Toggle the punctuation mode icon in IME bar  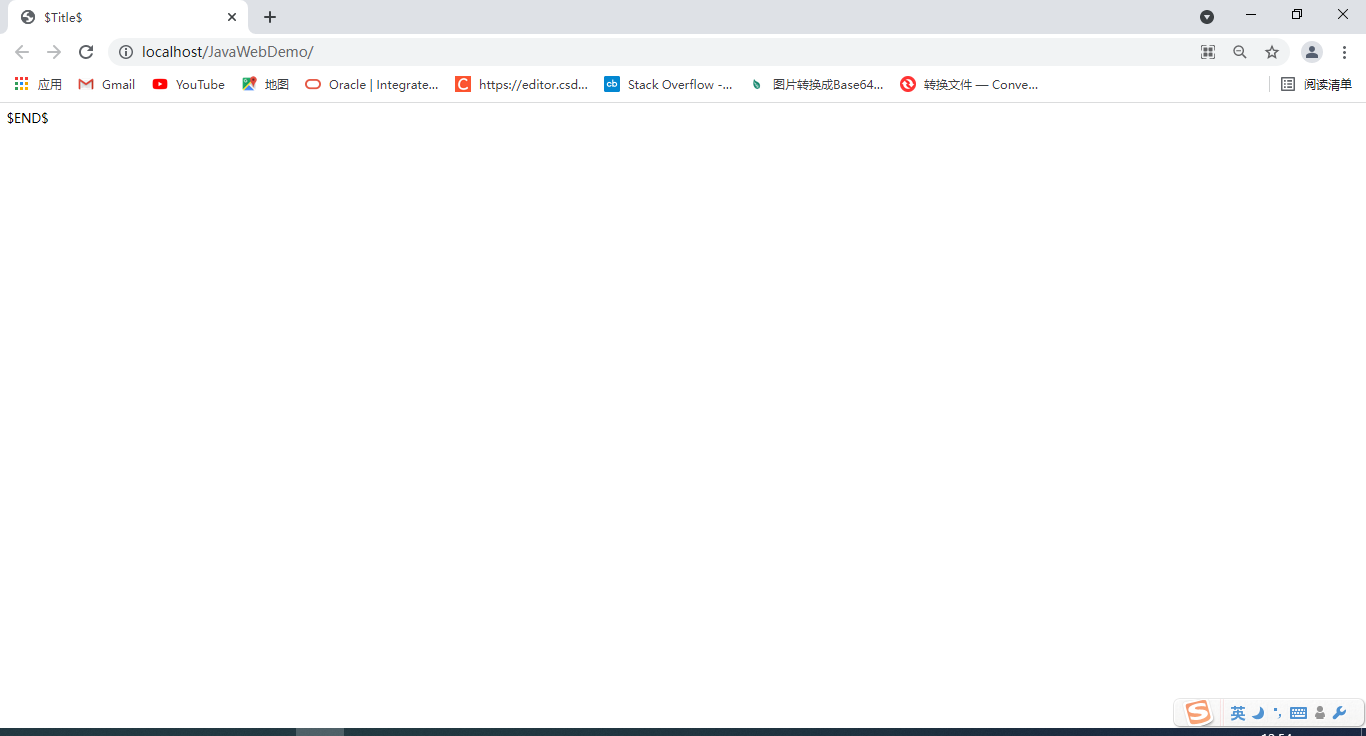tap(1278, 713)
